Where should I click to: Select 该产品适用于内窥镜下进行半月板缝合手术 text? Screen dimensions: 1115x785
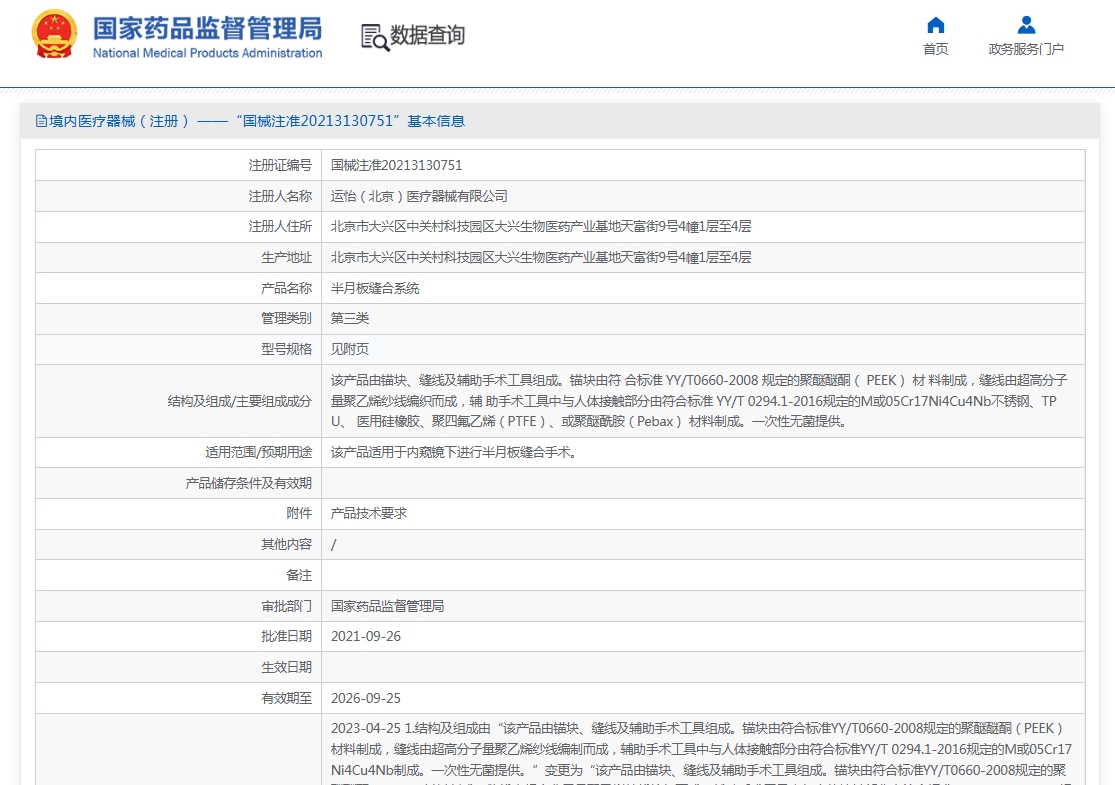454,452
